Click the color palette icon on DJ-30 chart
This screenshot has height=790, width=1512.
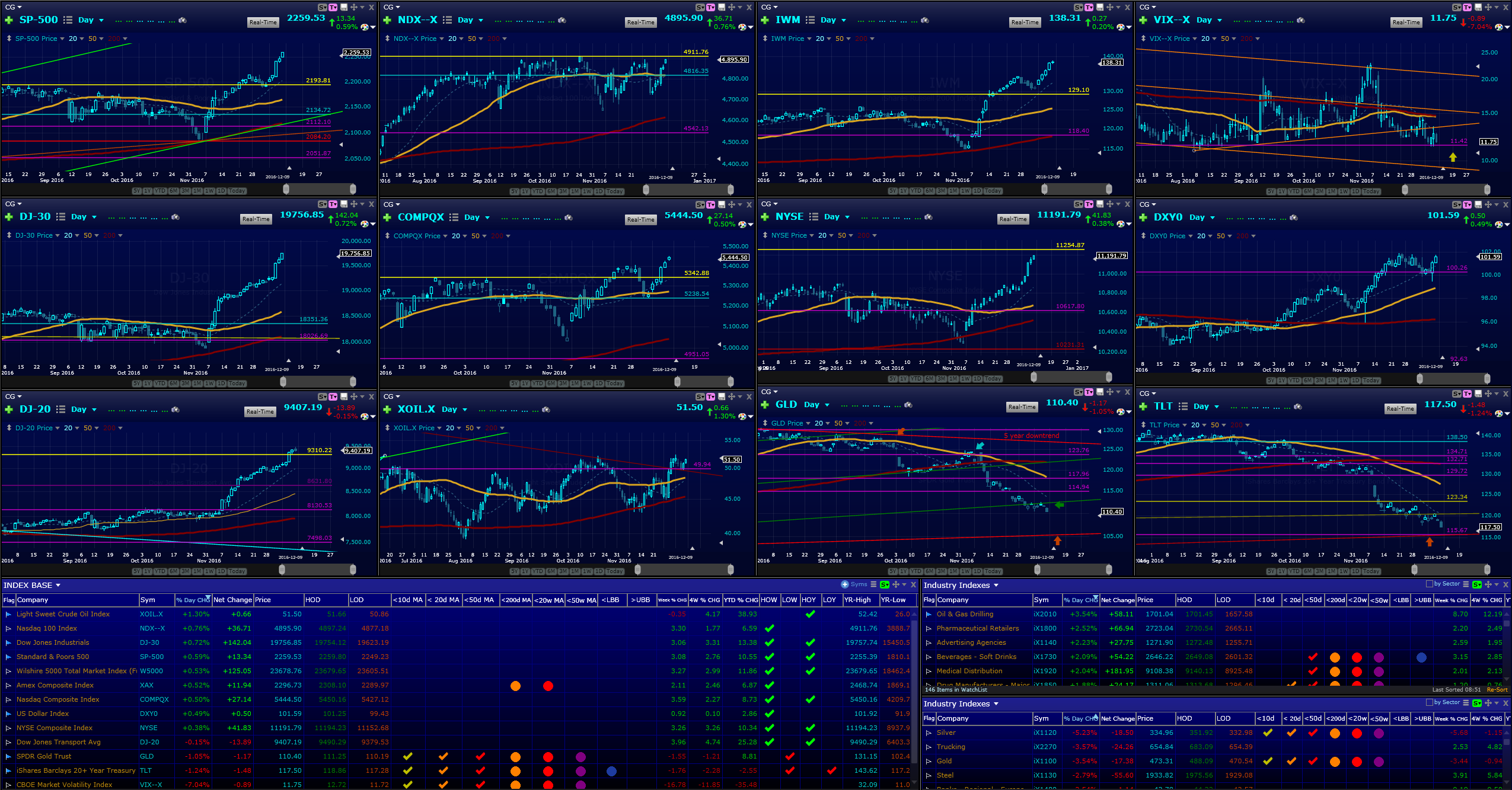pyautogui.click(x=365, y=224)
